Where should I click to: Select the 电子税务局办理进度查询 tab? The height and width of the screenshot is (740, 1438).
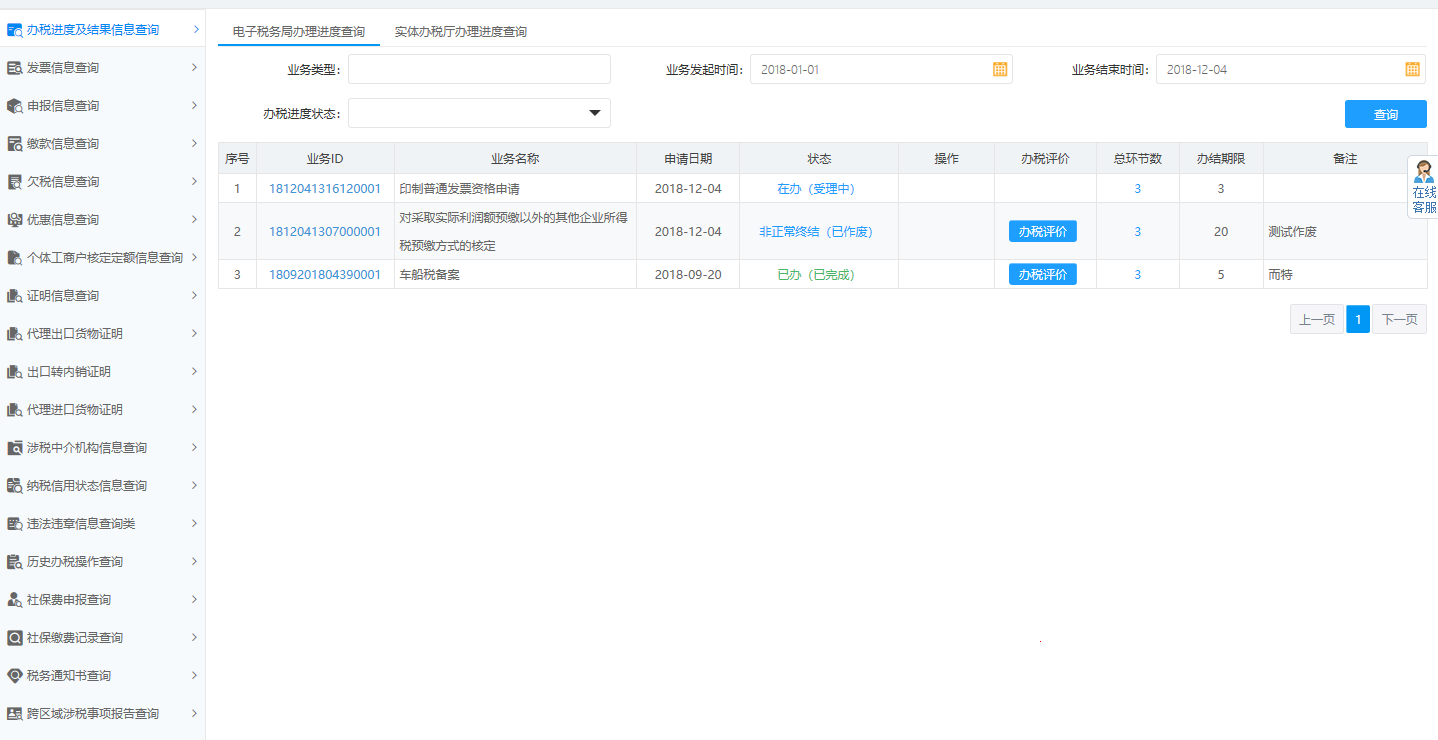pos(298,32)
